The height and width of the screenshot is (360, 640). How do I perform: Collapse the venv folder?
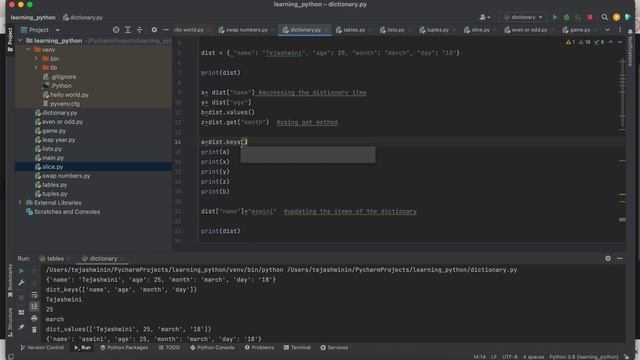pos(28,49)
